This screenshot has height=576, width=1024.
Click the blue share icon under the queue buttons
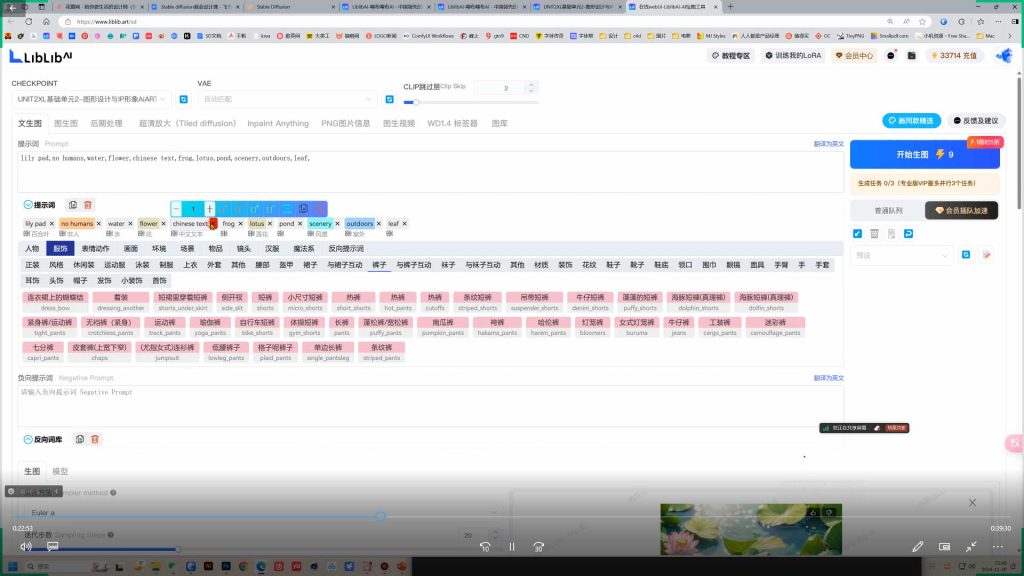(x=907, y=232)
